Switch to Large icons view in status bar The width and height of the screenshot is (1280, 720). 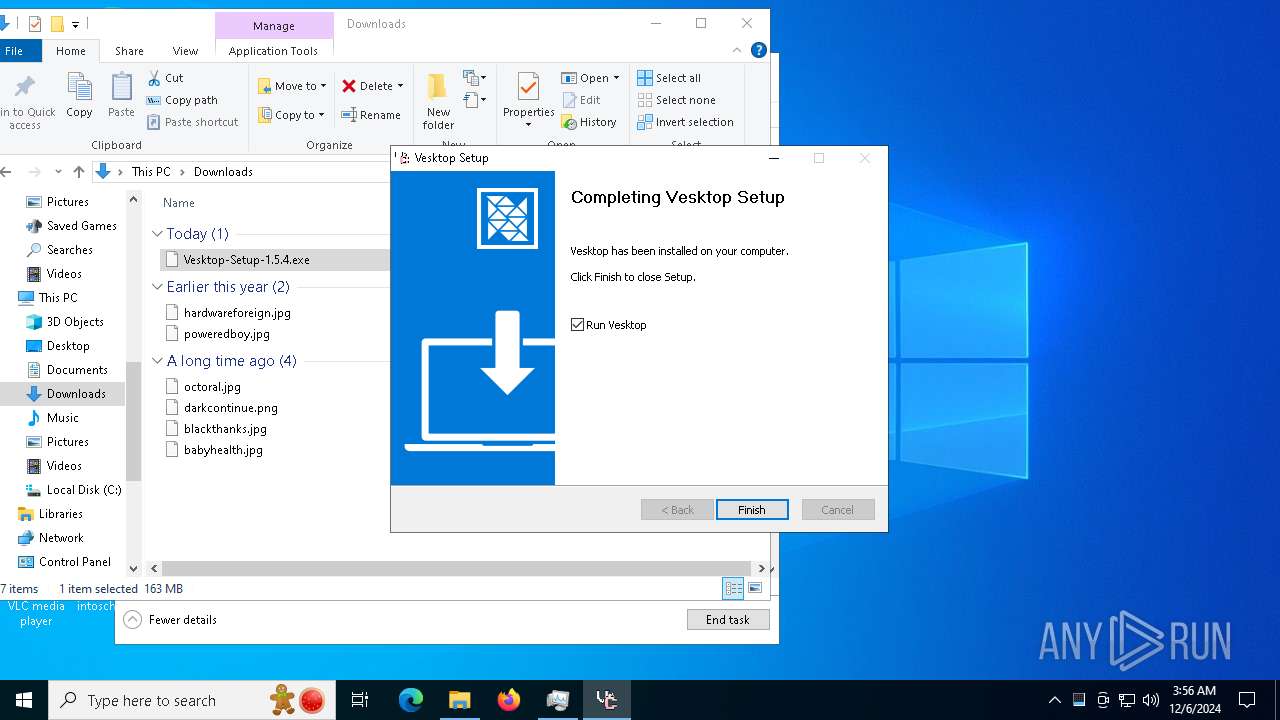(x=755, y=589)
